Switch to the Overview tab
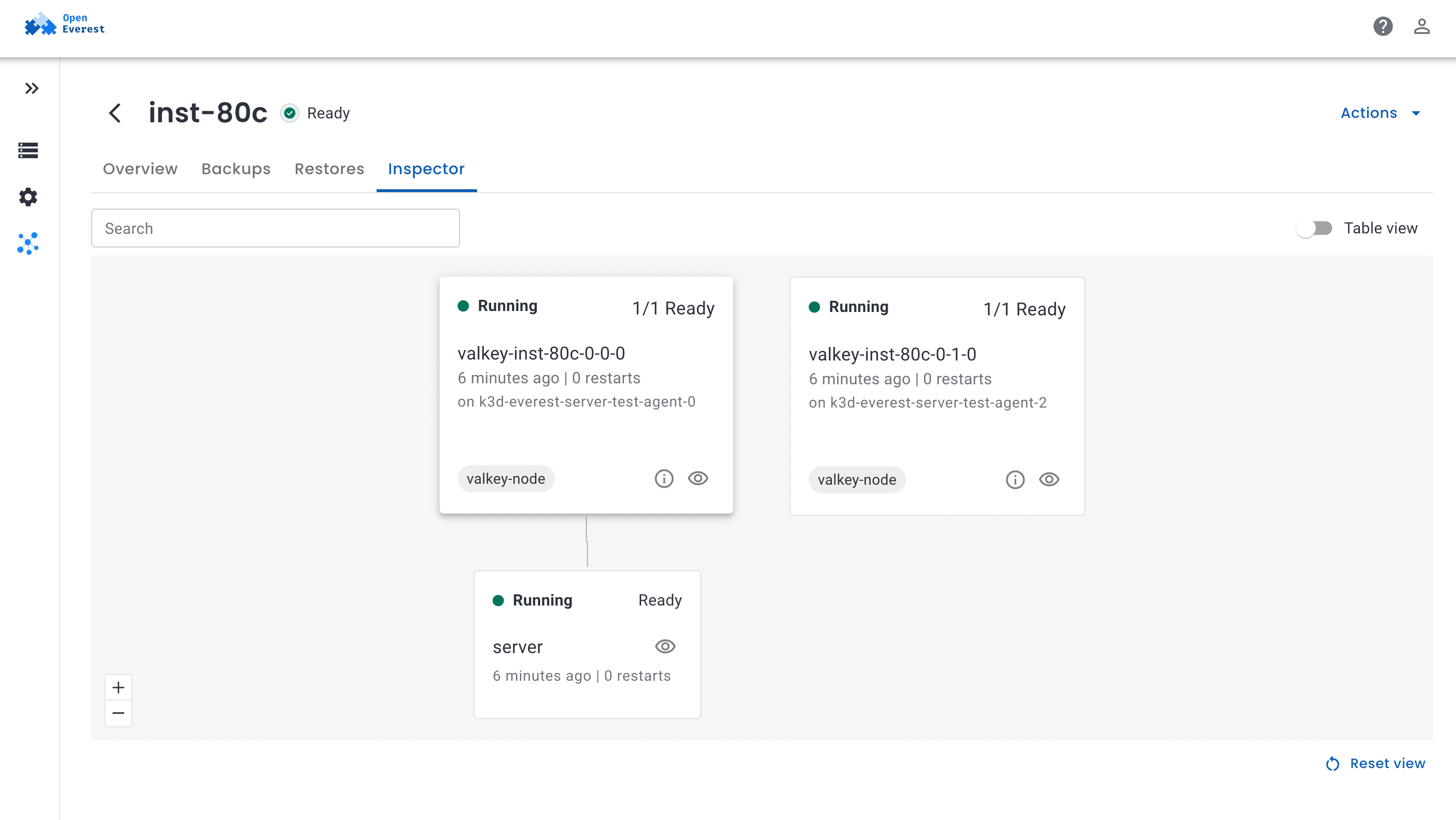The width and height of the screenshot is (1456, 820). (140, 168)
